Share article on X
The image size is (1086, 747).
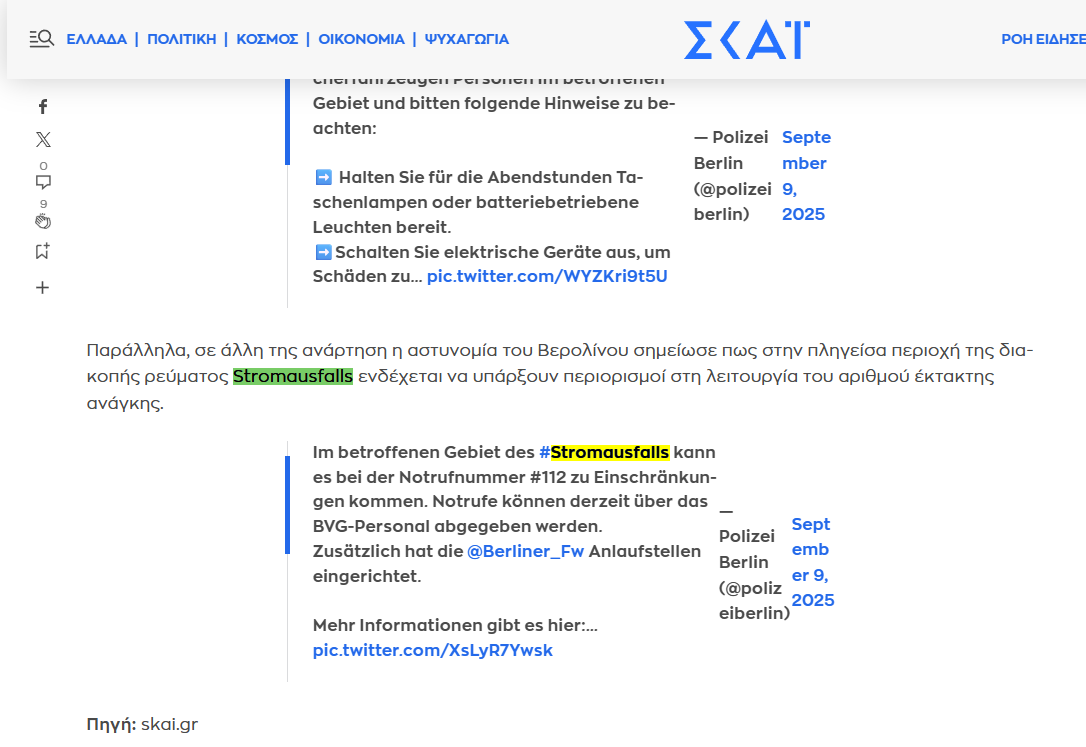(43, 140)
